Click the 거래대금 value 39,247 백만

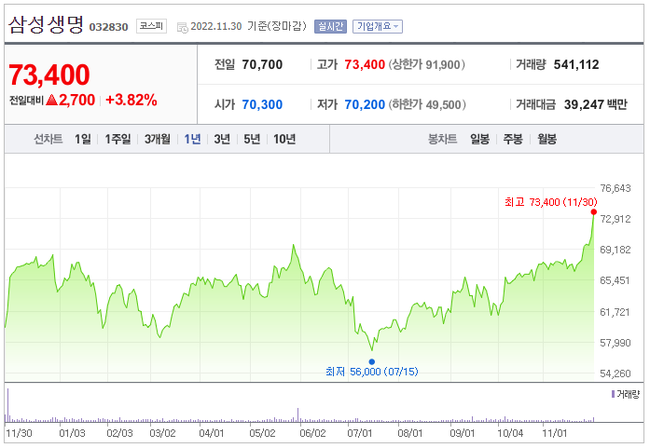point(596,104)
